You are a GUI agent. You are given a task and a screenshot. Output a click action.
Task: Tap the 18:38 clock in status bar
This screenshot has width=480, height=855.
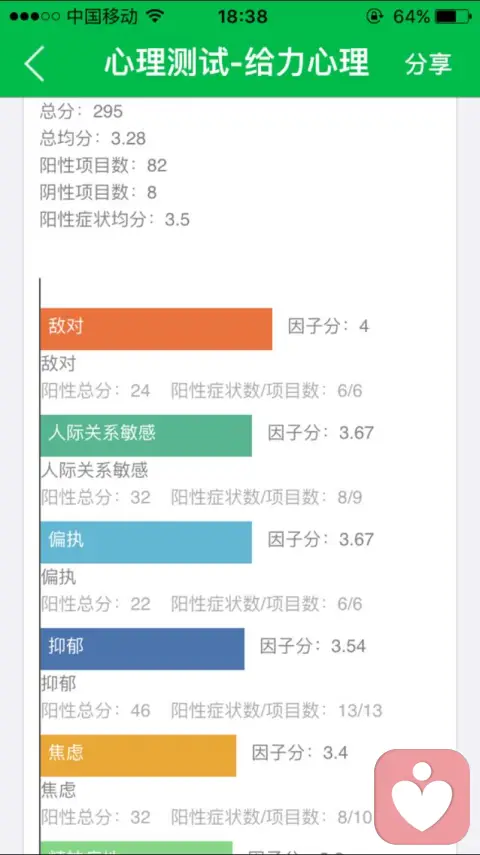[243, 16]
